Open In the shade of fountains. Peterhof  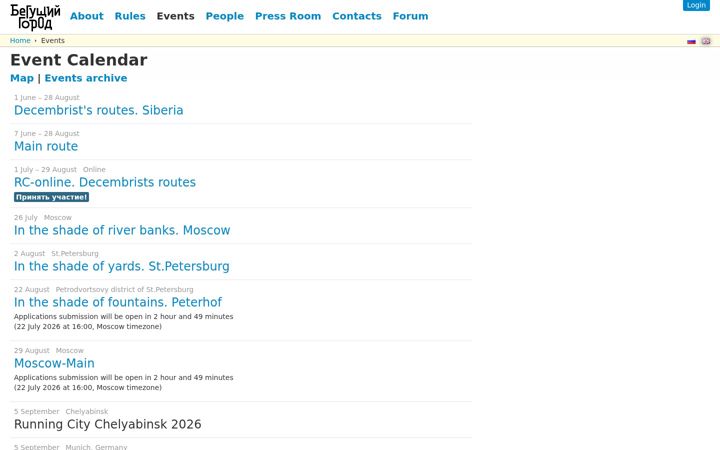tap(118, 302)
